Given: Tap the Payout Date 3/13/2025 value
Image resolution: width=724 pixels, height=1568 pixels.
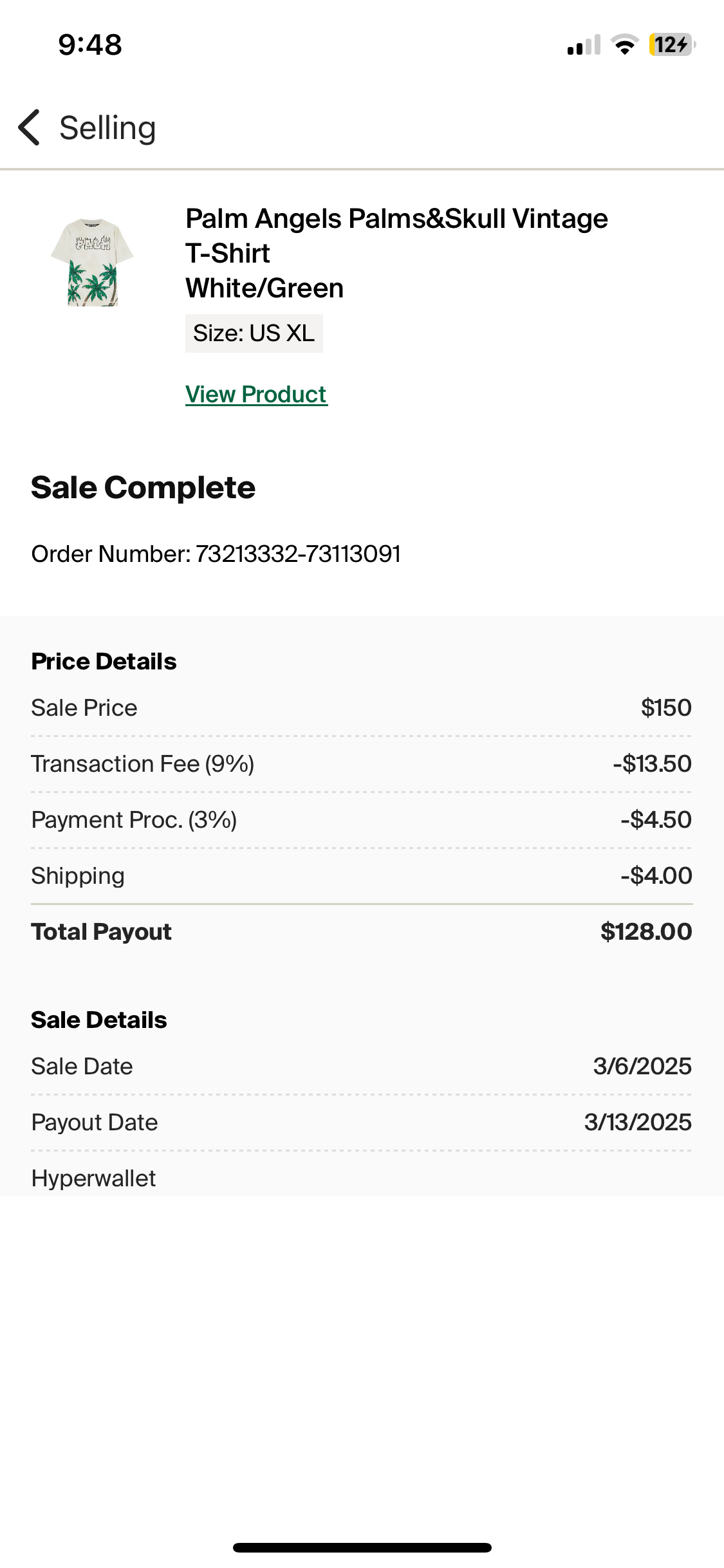Looking at the screenshot, I should tap(637, 1122).
